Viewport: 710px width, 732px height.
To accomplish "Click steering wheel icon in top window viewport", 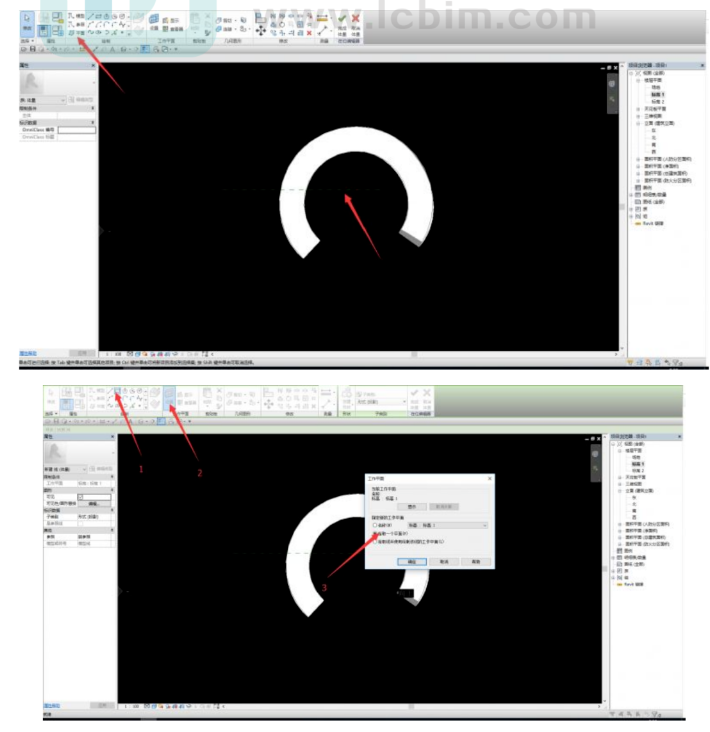I will tap(612, 84).
